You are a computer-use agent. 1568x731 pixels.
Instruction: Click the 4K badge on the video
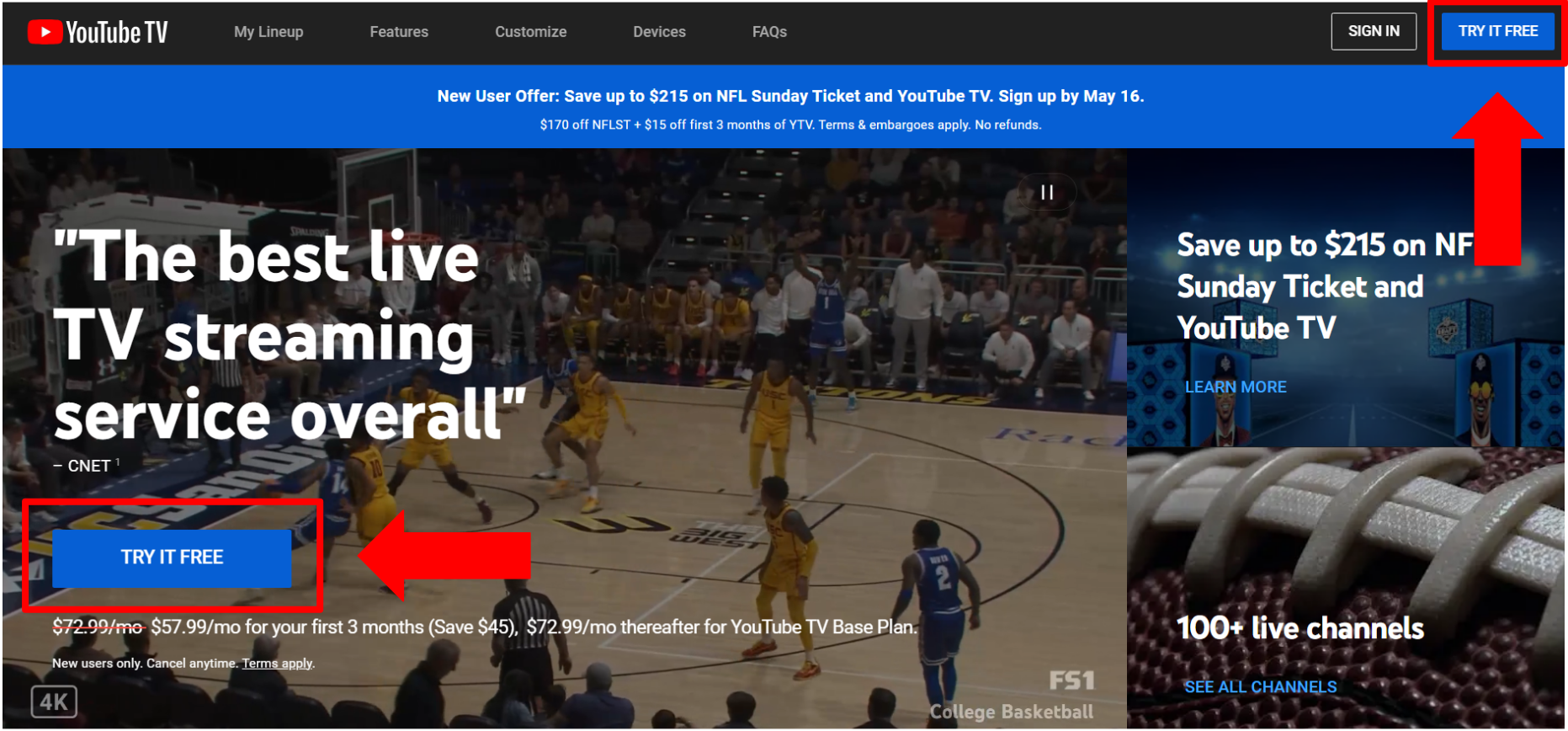(x=54, y=702)
